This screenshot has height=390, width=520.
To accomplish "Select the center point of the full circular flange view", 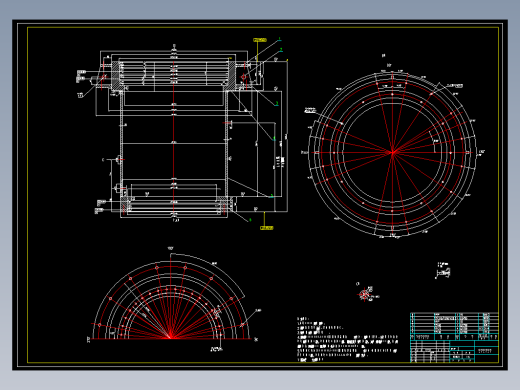I will [393, 152].
